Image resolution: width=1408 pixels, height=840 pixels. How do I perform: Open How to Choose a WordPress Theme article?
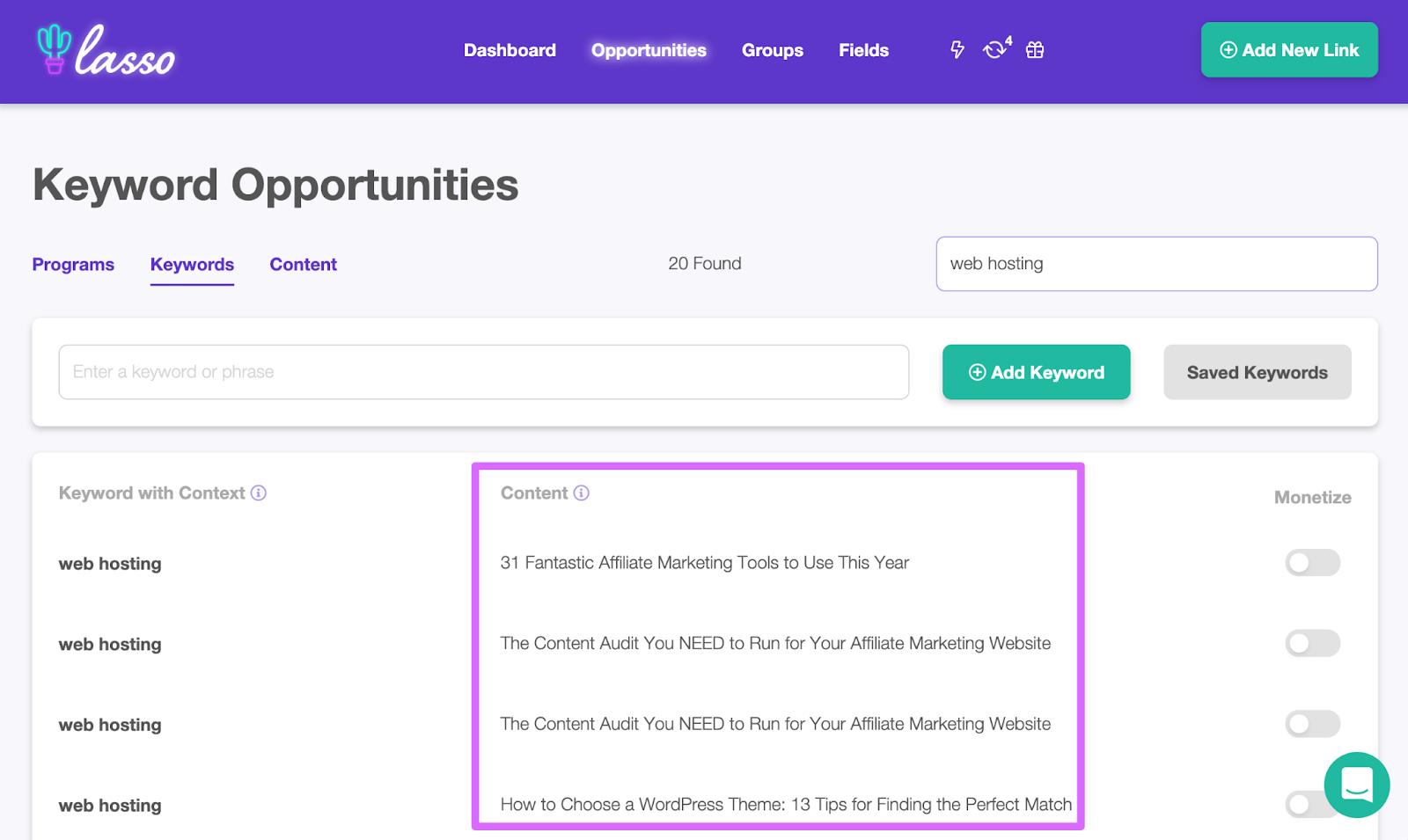786,805
